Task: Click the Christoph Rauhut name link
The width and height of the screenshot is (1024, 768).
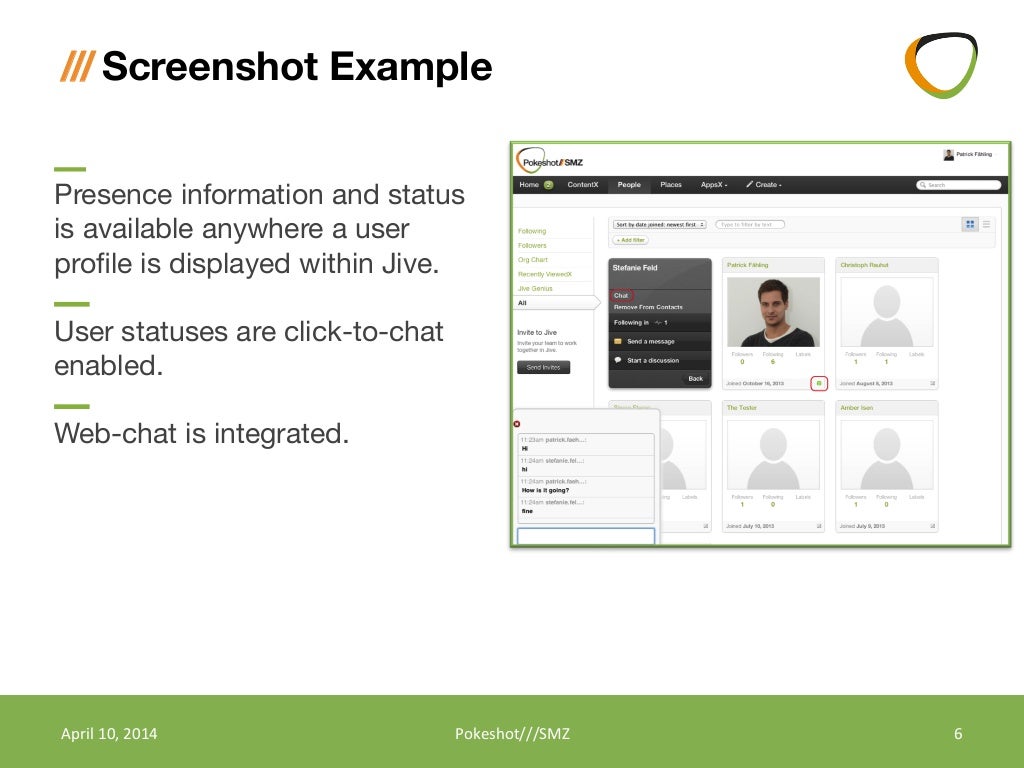Action: (x=864, y=265)
